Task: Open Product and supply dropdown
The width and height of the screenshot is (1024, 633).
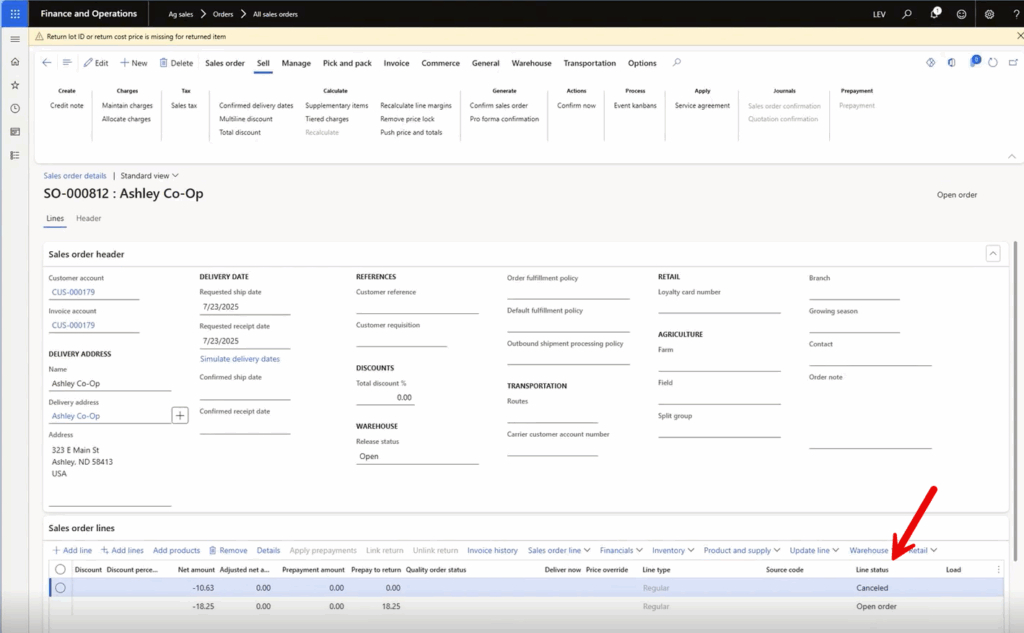Action: tap(742, 551)
